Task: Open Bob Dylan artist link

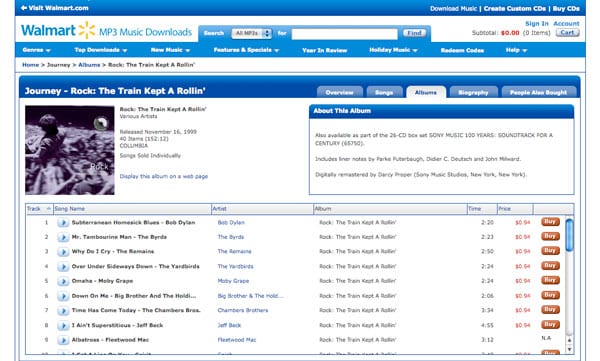Action: pyautogui.click(x=231, y=222)
